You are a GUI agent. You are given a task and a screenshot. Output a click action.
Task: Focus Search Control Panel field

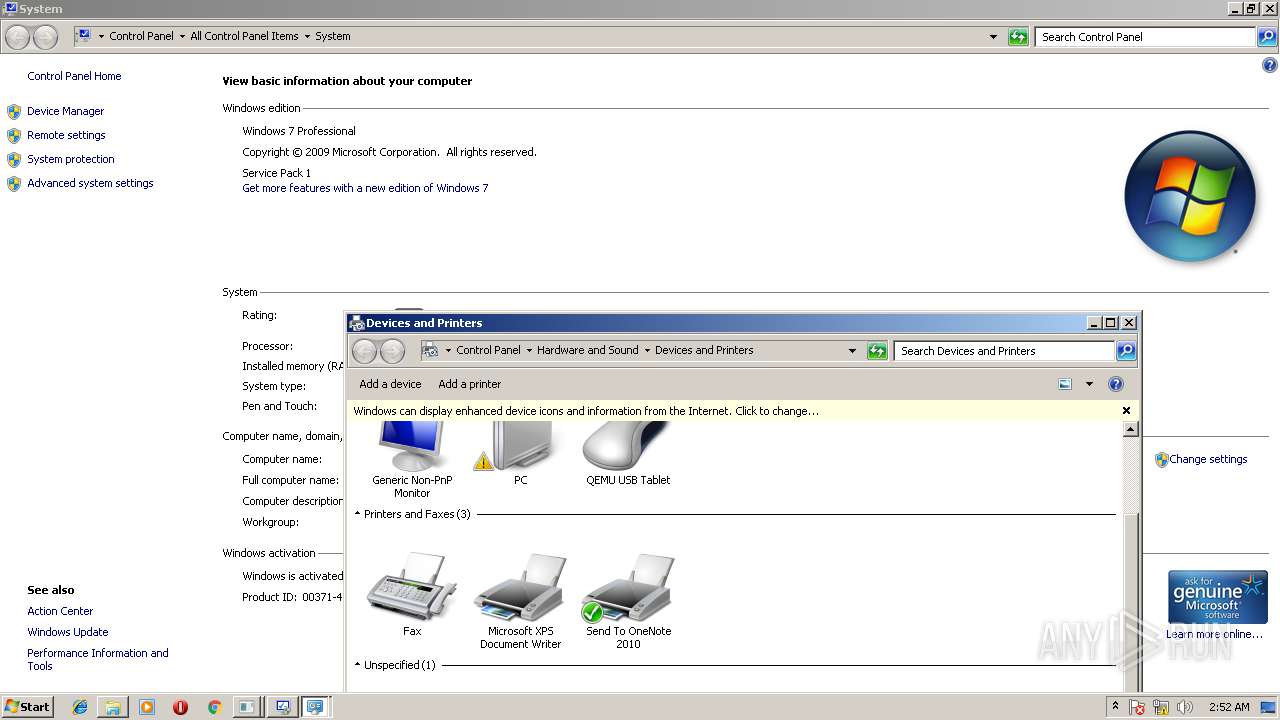(x=1145, y=37)
